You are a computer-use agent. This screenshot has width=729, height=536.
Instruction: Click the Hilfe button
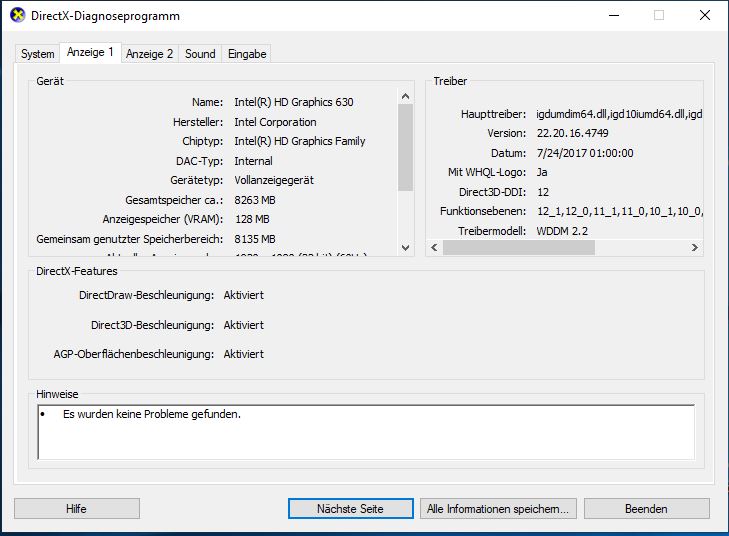(x=77, y=509)
